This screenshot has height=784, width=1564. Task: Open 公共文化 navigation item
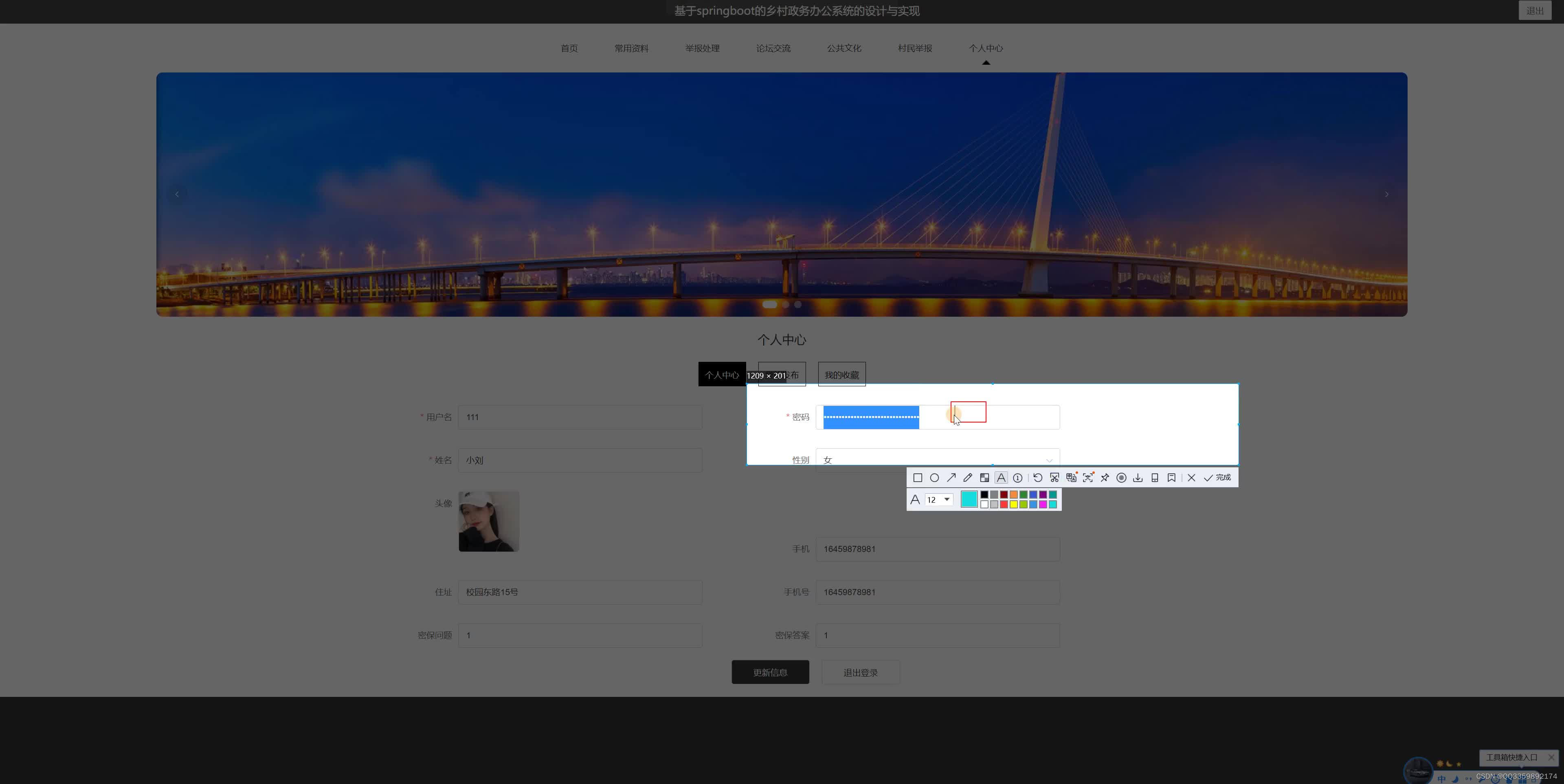844,48
